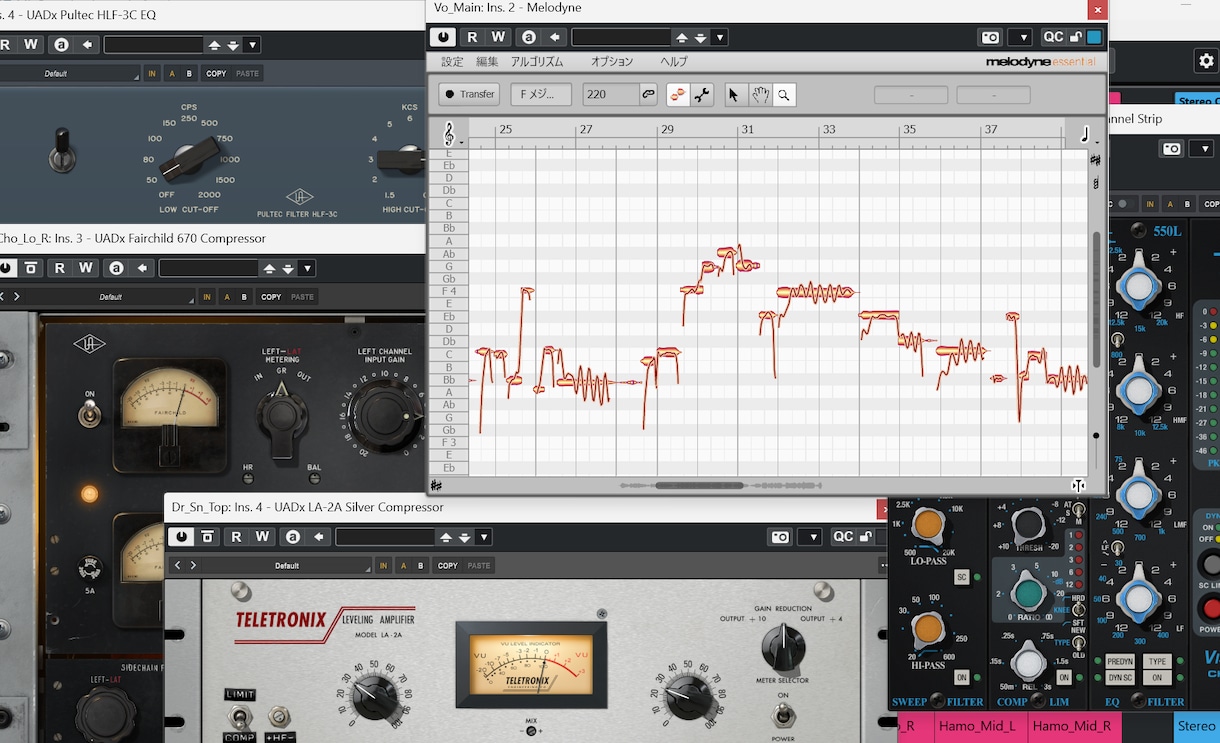1220x743 pixels.
Task: Toggle the lock icon next to QC
Action: point(1076,37)
